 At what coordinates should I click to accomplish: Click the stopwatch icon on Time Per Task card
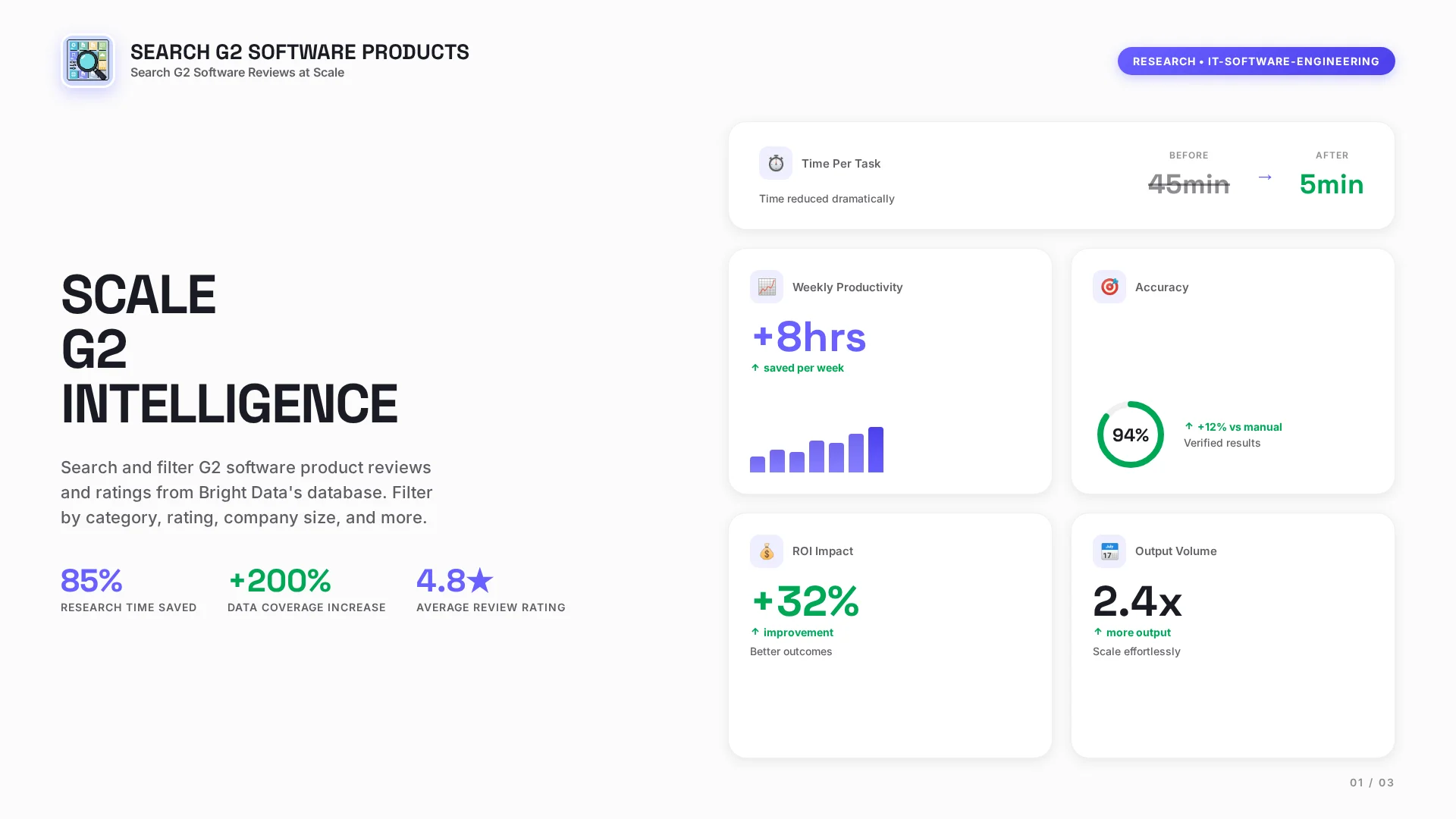(775, 162)
